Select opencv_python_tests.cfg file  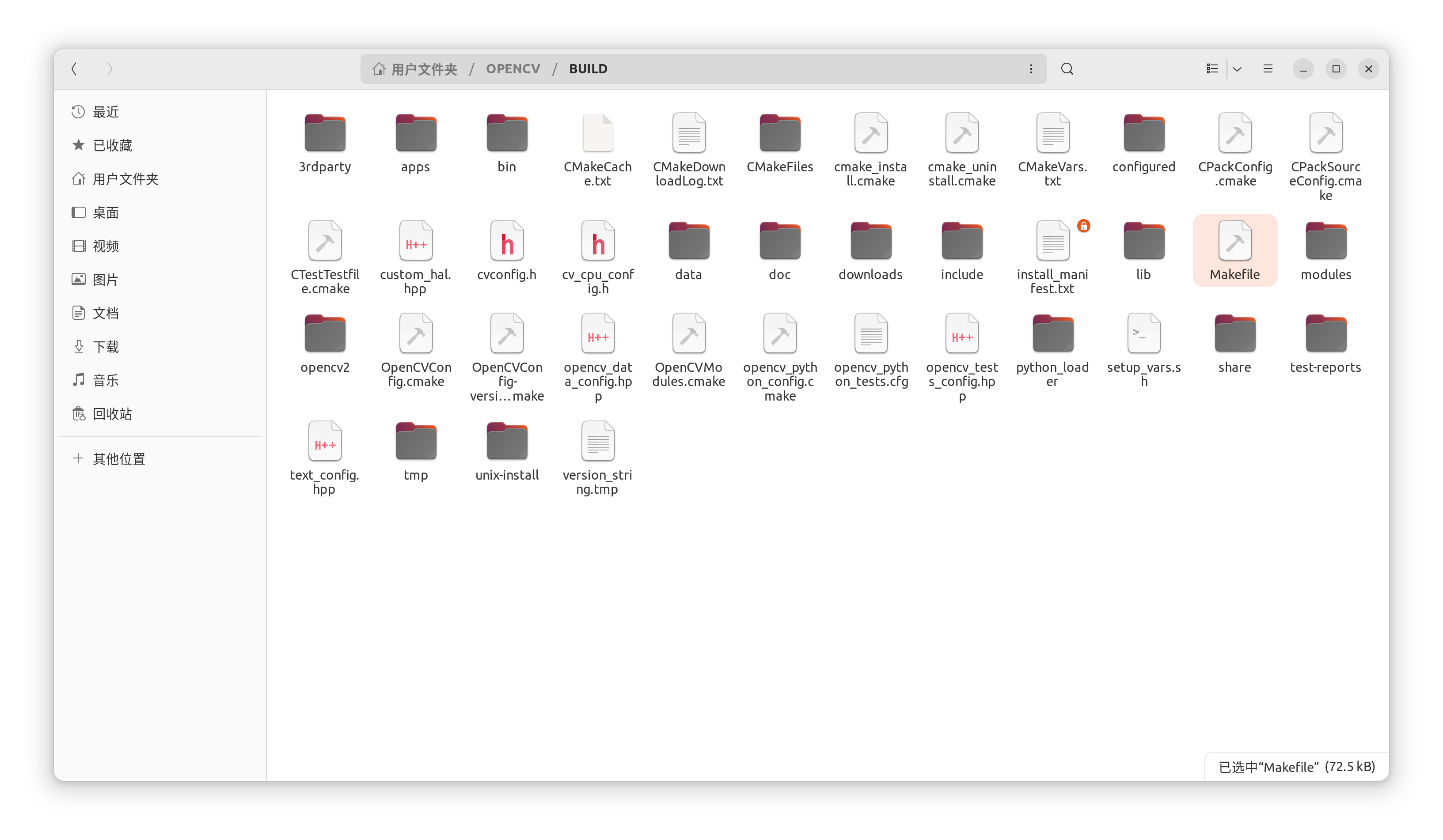point(871,350)
